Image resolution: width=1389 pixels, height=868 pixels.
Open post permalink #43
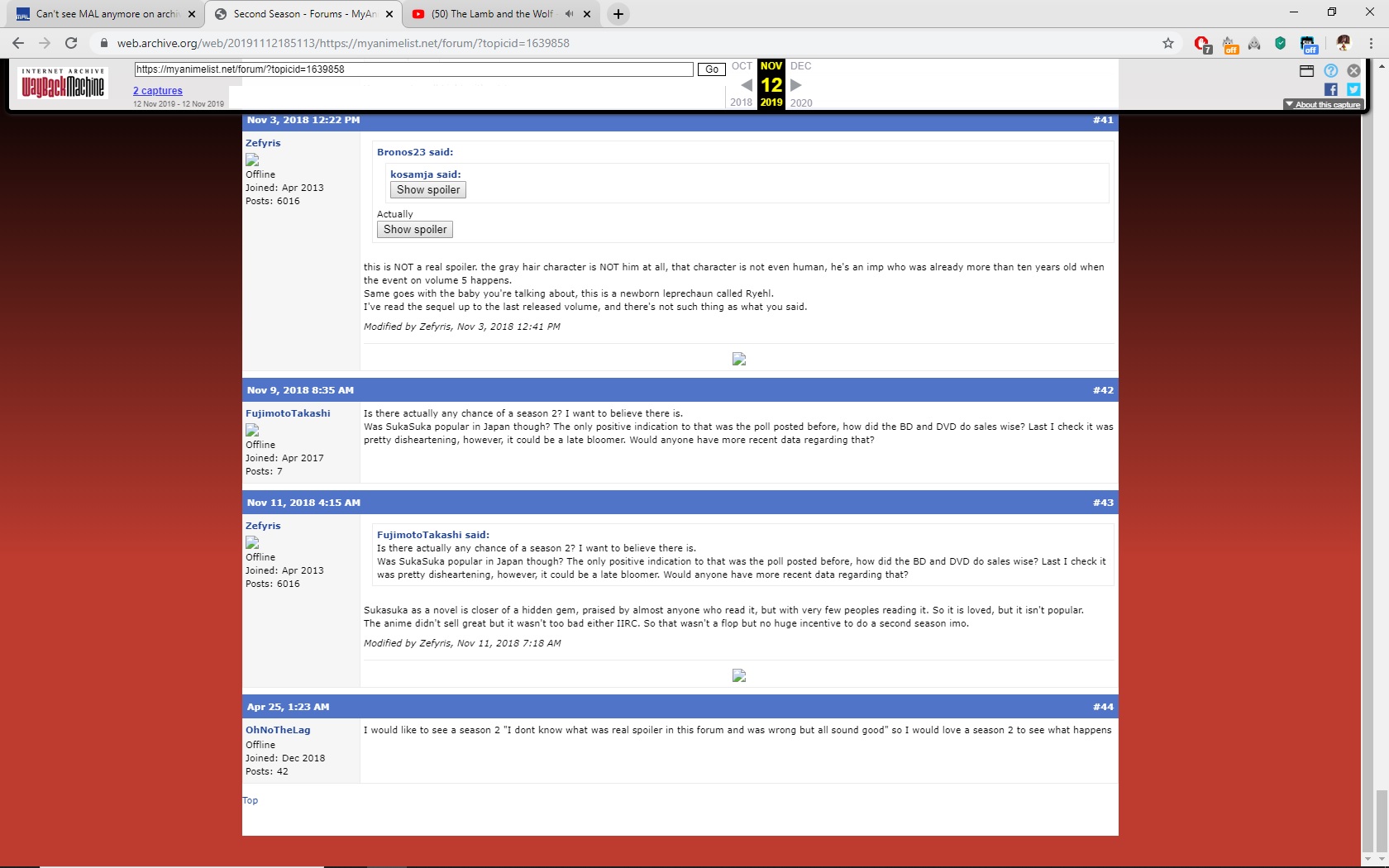coord(1103,503)
